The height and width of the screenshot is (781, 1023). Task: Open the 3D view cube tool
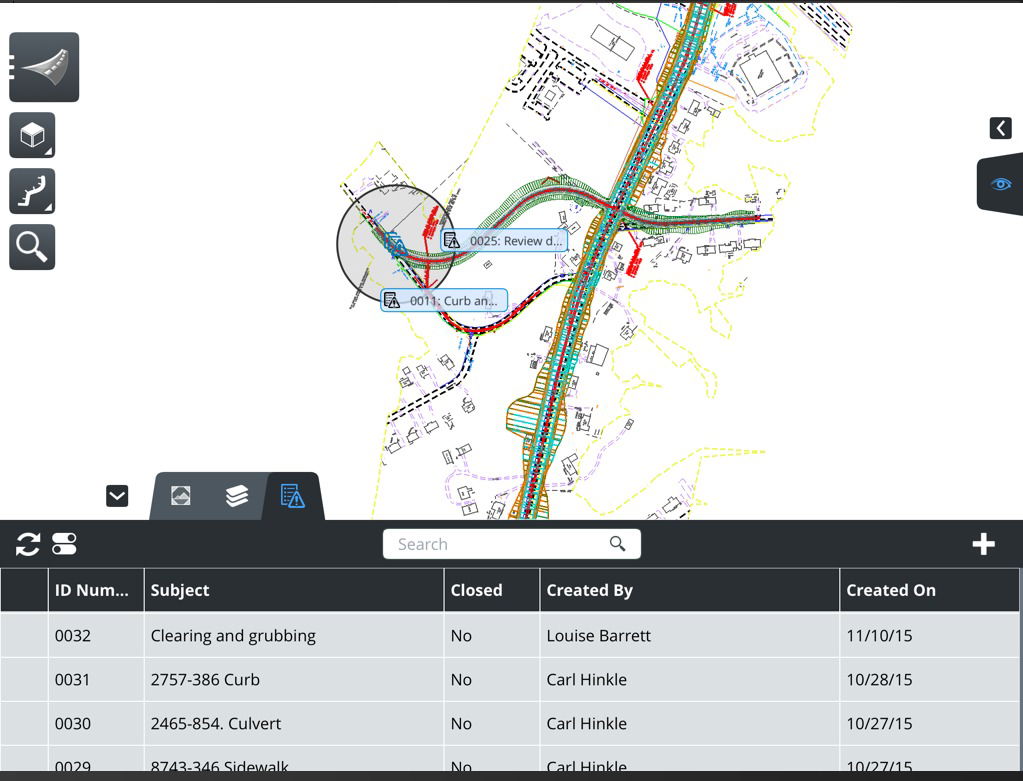click(x=32, y=135)
